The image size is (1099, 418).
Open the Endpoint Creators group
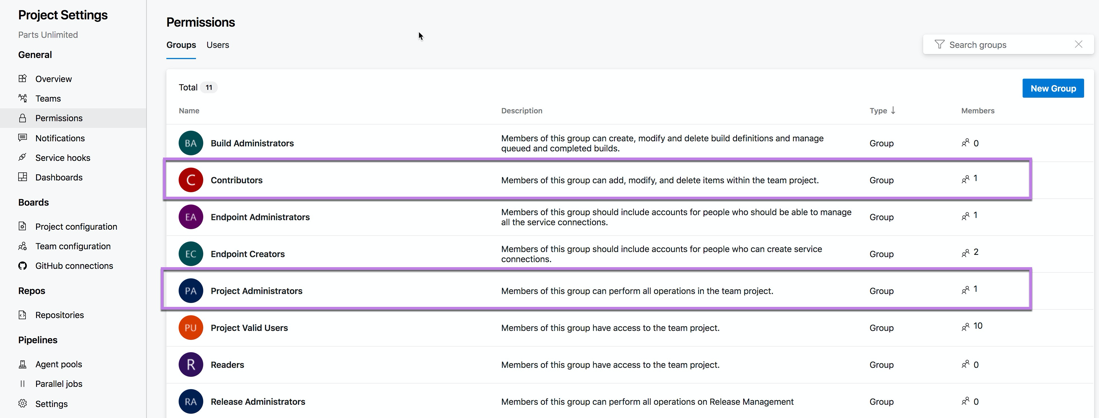[x=247, y=254]
